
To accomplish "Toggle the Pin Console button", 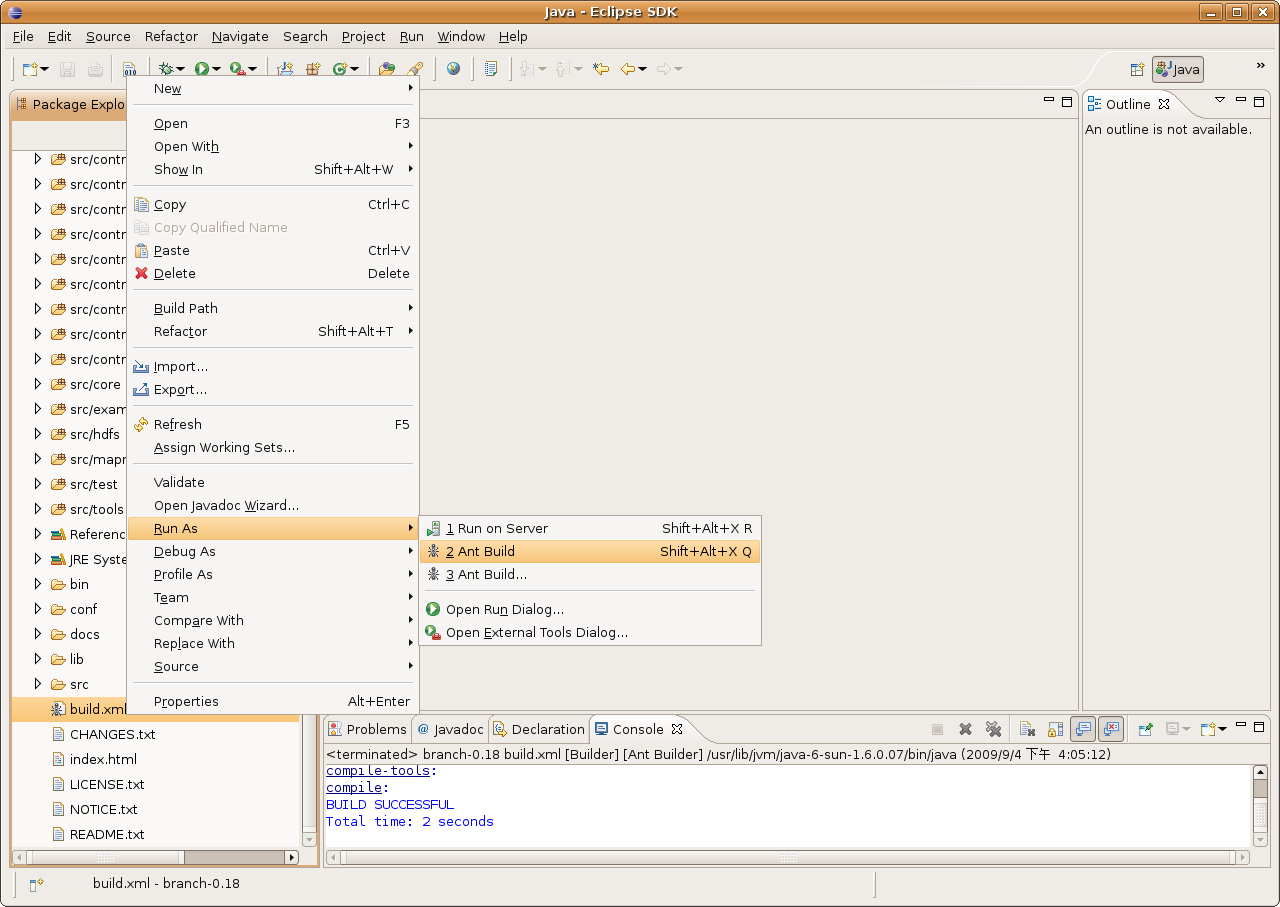I will tap(1146, 729).
